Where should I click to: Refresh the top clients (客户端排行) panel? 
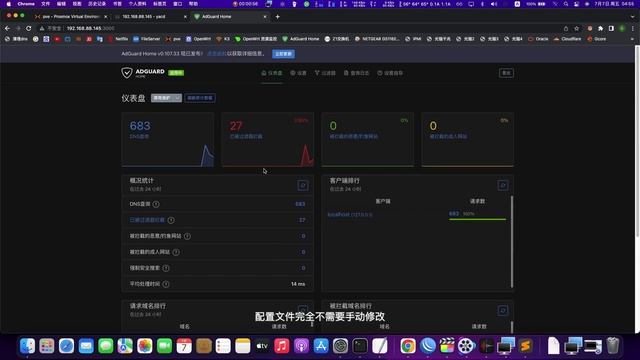click(502, 185)
